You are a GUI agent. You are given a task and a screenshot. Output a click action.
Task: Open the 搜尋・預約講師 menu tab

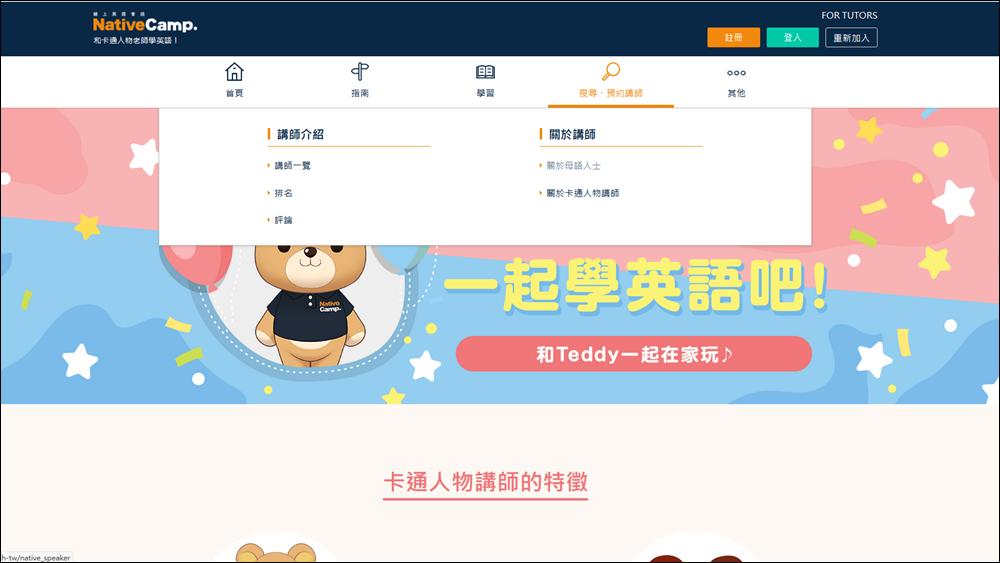(x=610, y=93)
